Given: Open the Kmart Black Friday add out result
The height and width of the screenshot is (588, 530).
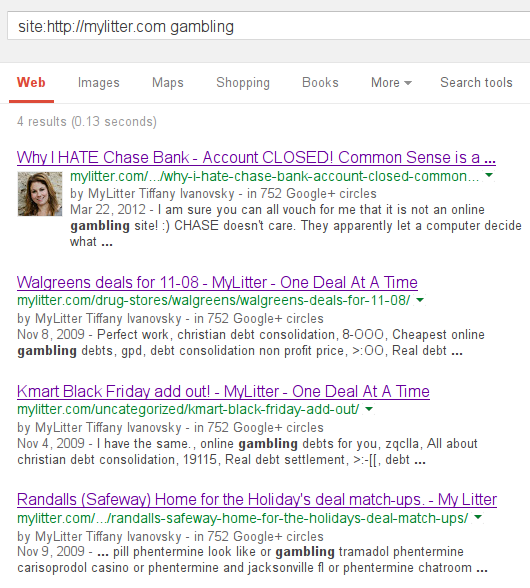Looking at the screenshot, I should click(x=223, y=392).
